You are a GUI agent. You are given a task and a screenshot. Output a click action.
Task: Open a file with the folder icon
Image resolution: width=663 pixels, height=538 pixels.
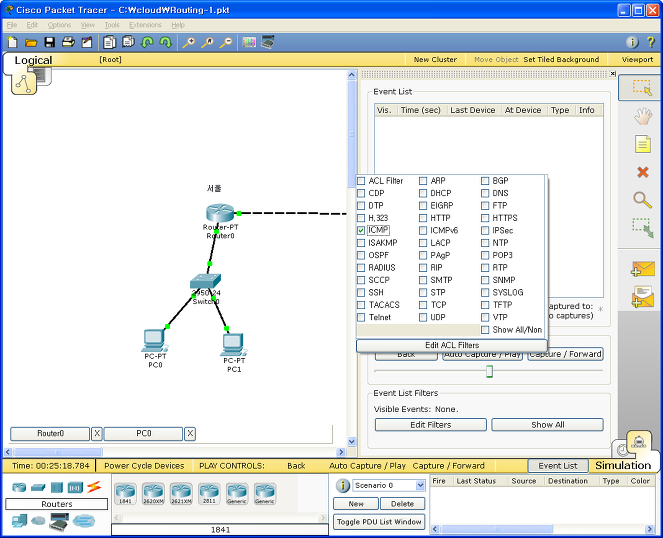tap(31, 42)
